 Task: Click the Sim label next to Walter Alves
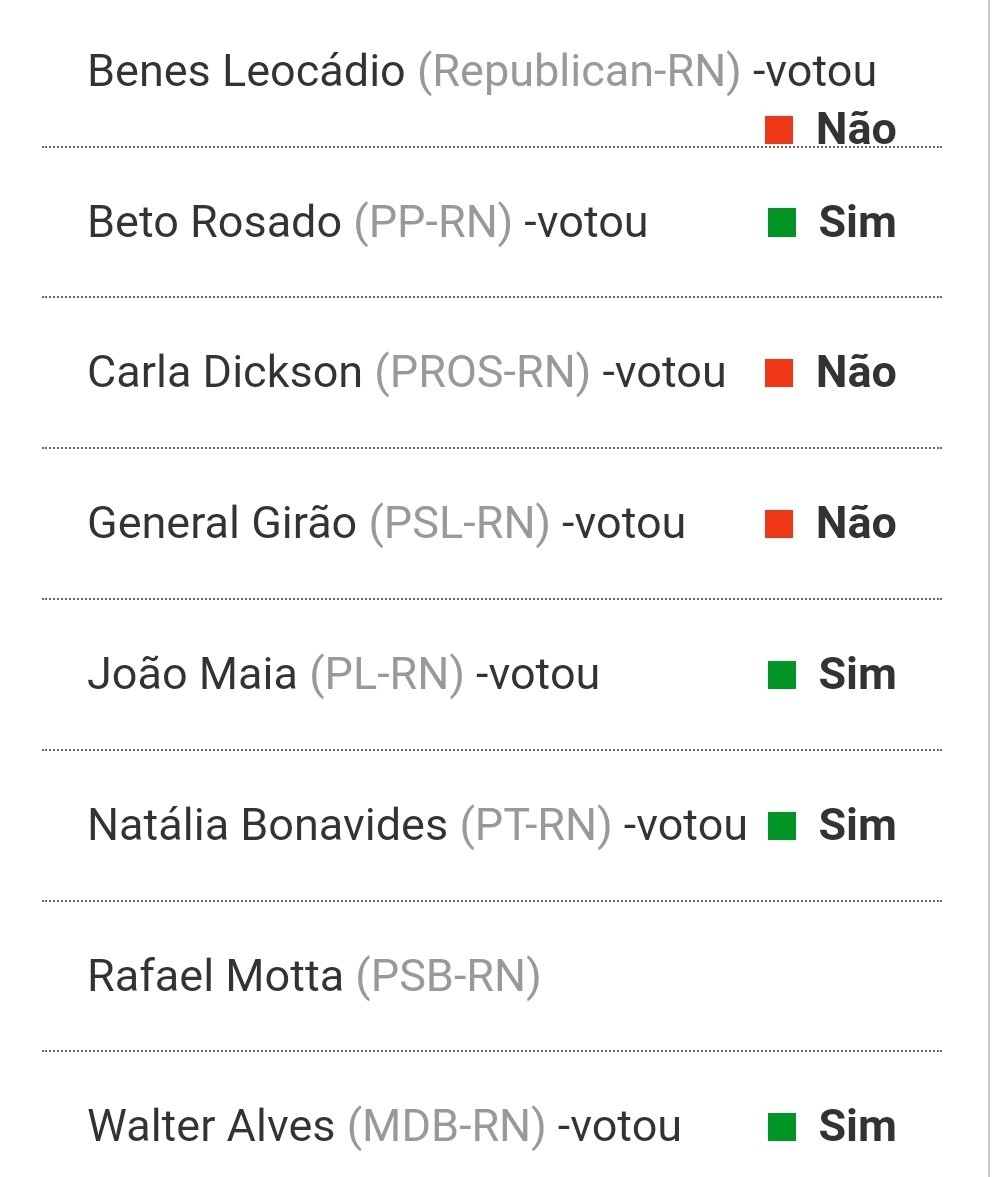(857, 1126)
